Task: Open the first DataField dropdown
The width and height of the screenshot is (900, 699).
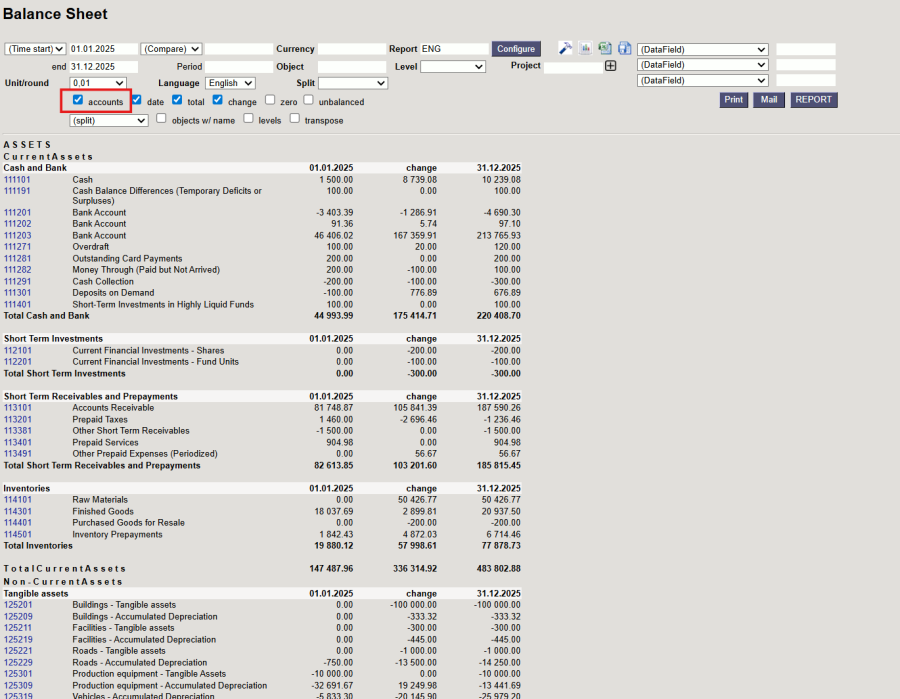Action: pos(702,49)
